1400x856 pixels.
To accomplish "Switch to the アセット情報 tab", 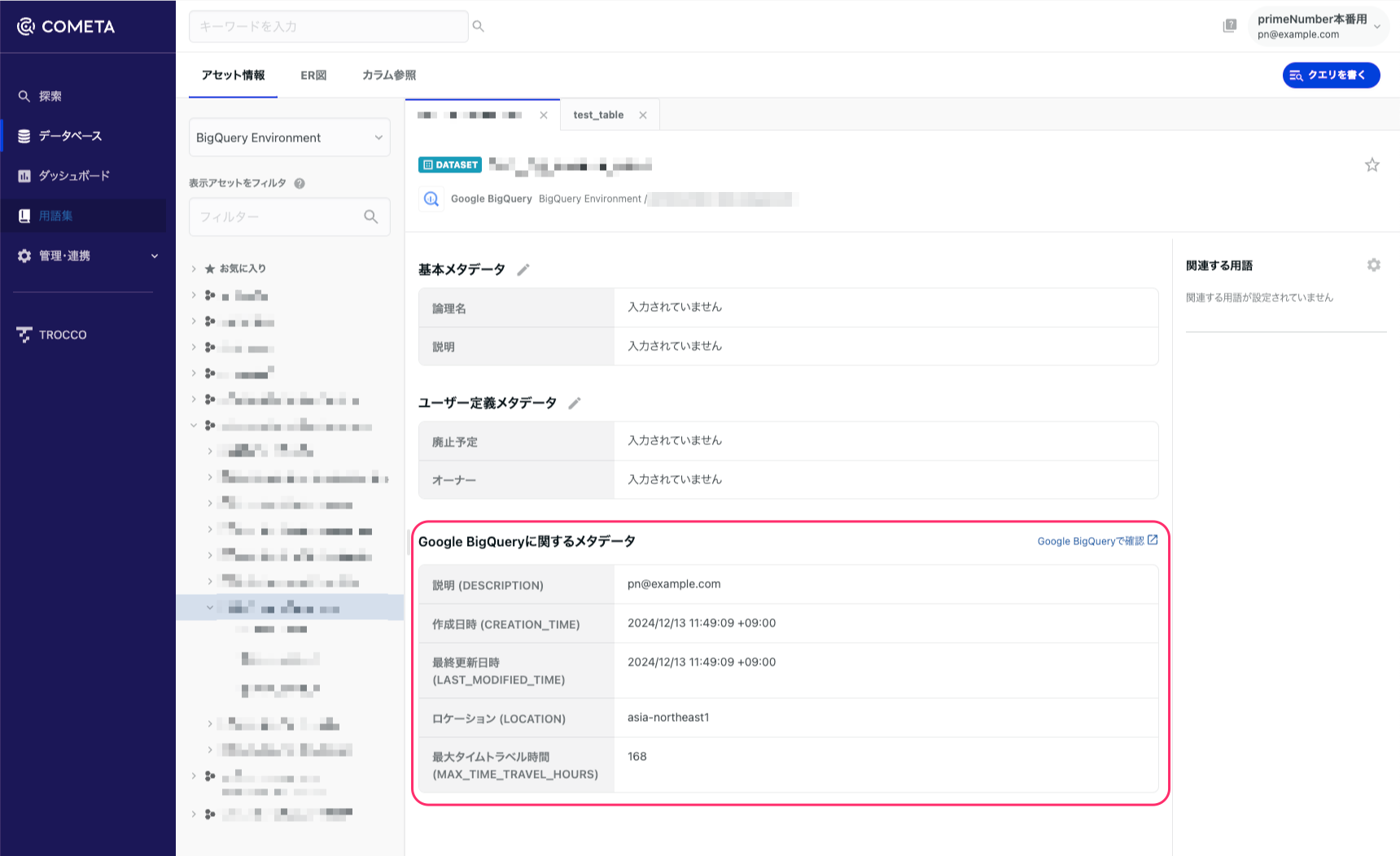I will pos(233,75).
